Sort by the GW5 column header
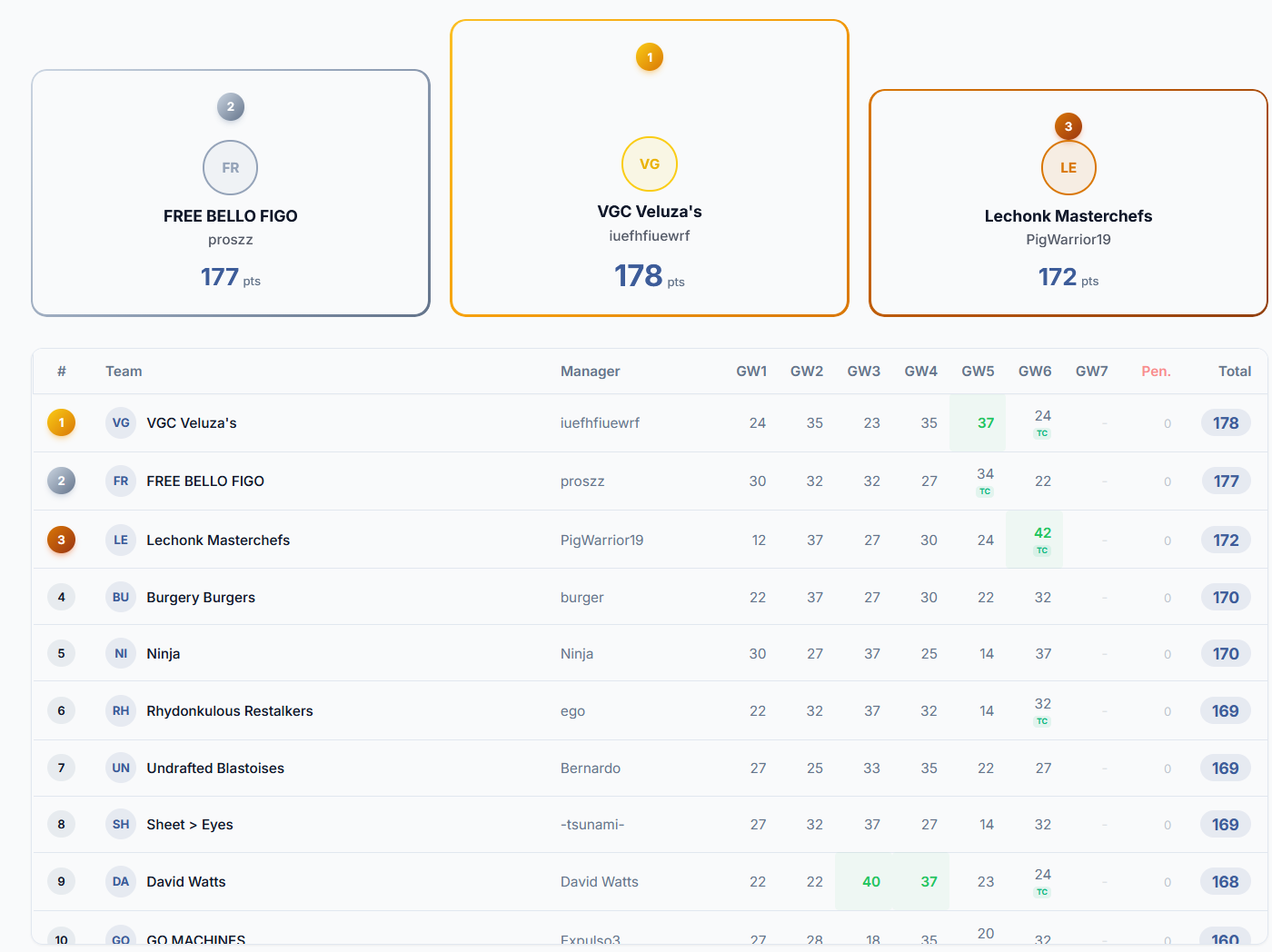This screenshot has height=952, width=1272. 978,372
